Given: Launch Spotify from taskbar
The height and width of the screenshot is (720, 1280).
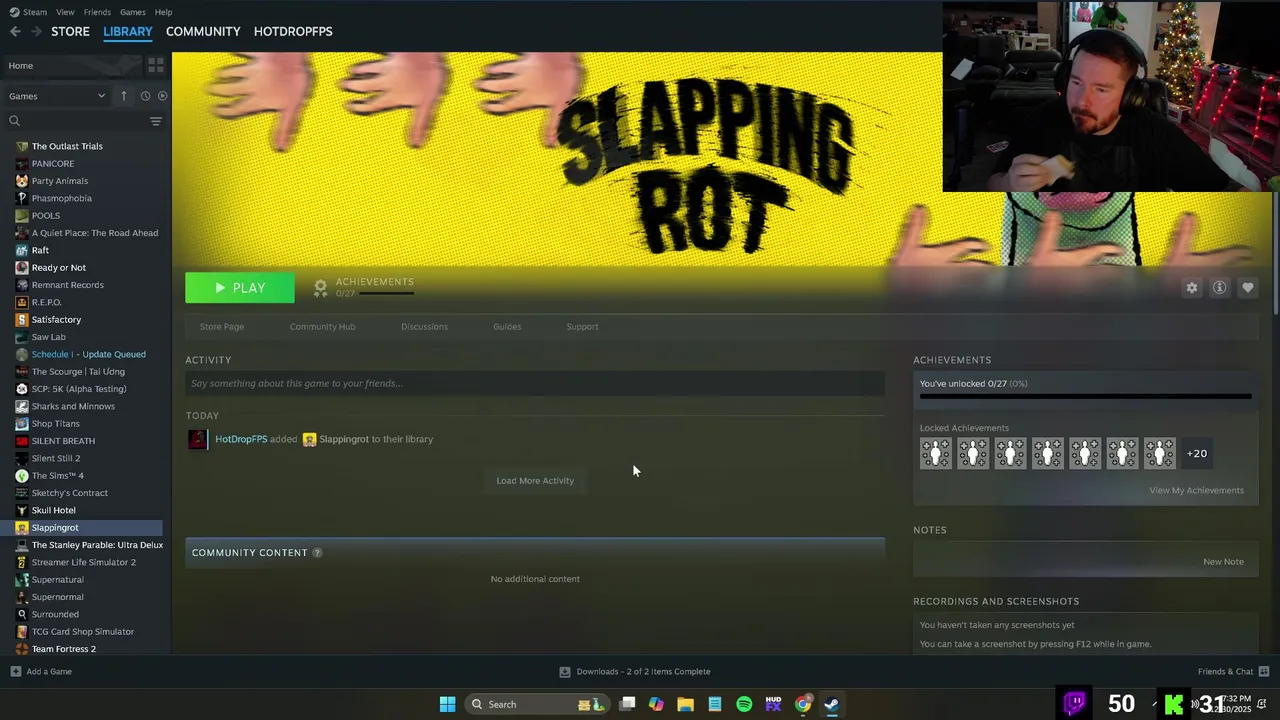Looking at the screenshot, I should [744, 704].
